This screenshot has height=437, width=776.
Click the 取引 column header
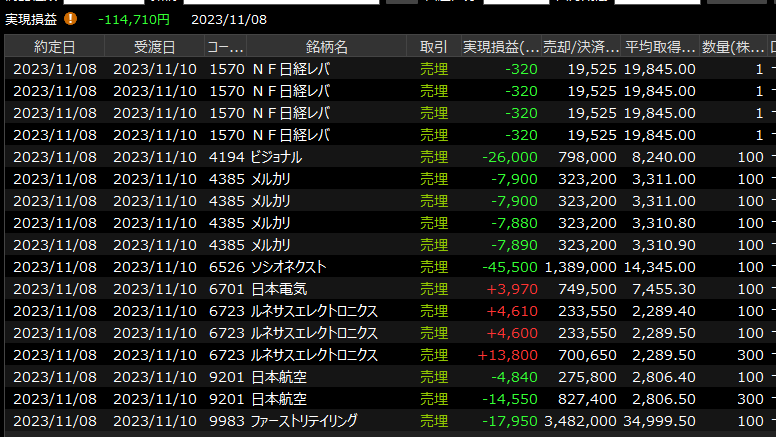(434, 47)
